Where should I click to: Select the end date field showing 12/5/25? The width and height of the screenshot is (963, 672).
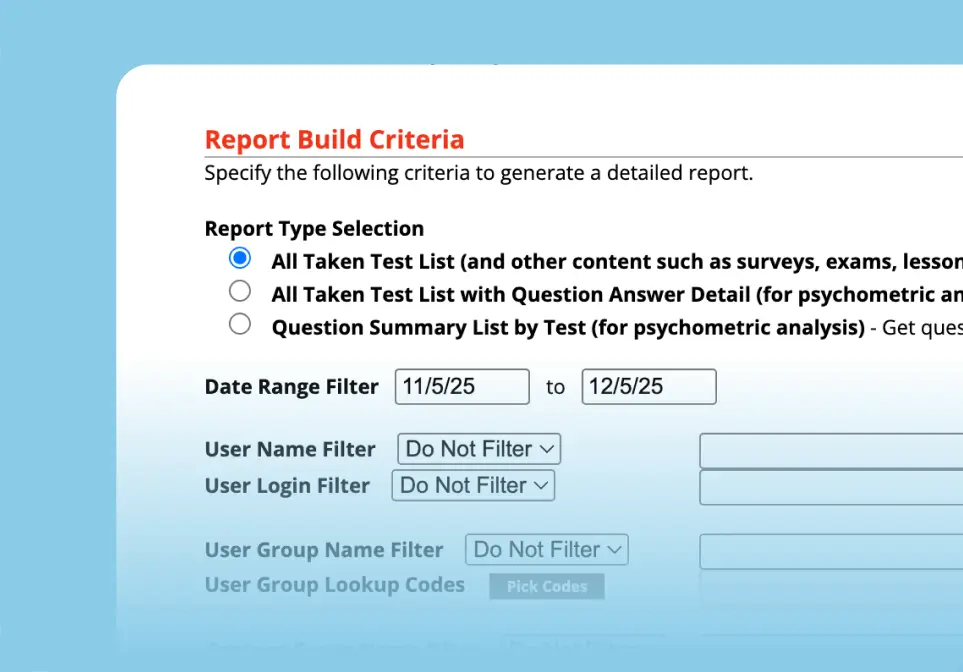coord(648,386)
